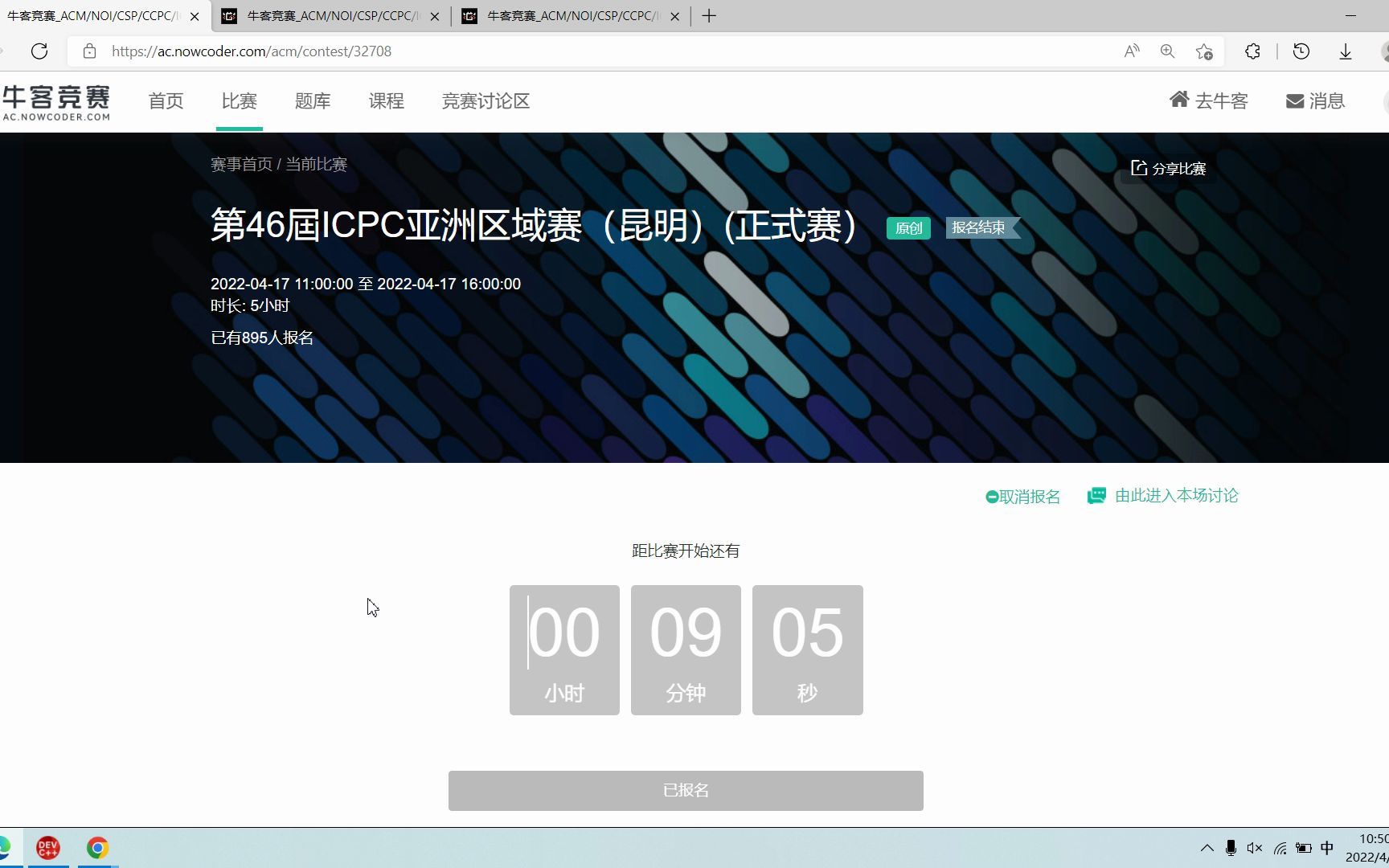The height and width of the screenshot is (868, 1389).
Task: Click 赛事首页 breadcrumb link
Action: tap(241, 165)
